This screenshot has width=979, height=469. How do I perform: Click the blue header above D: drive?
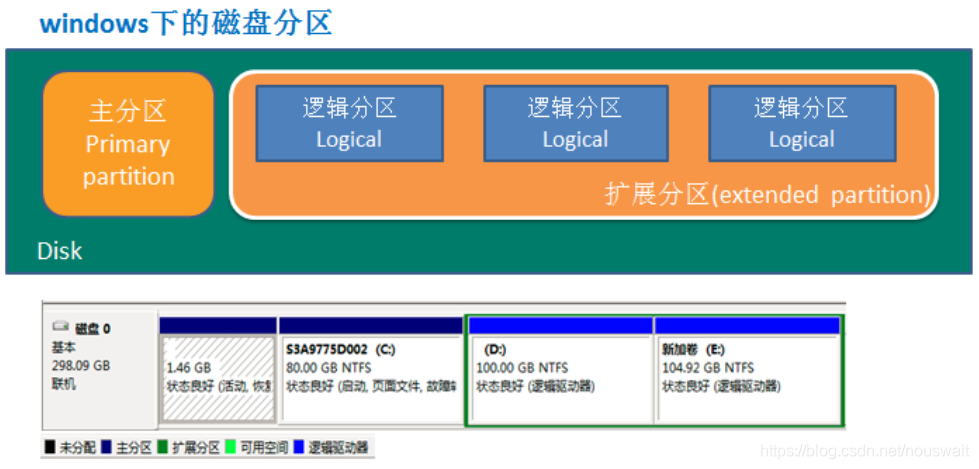[x=561, y=325]
